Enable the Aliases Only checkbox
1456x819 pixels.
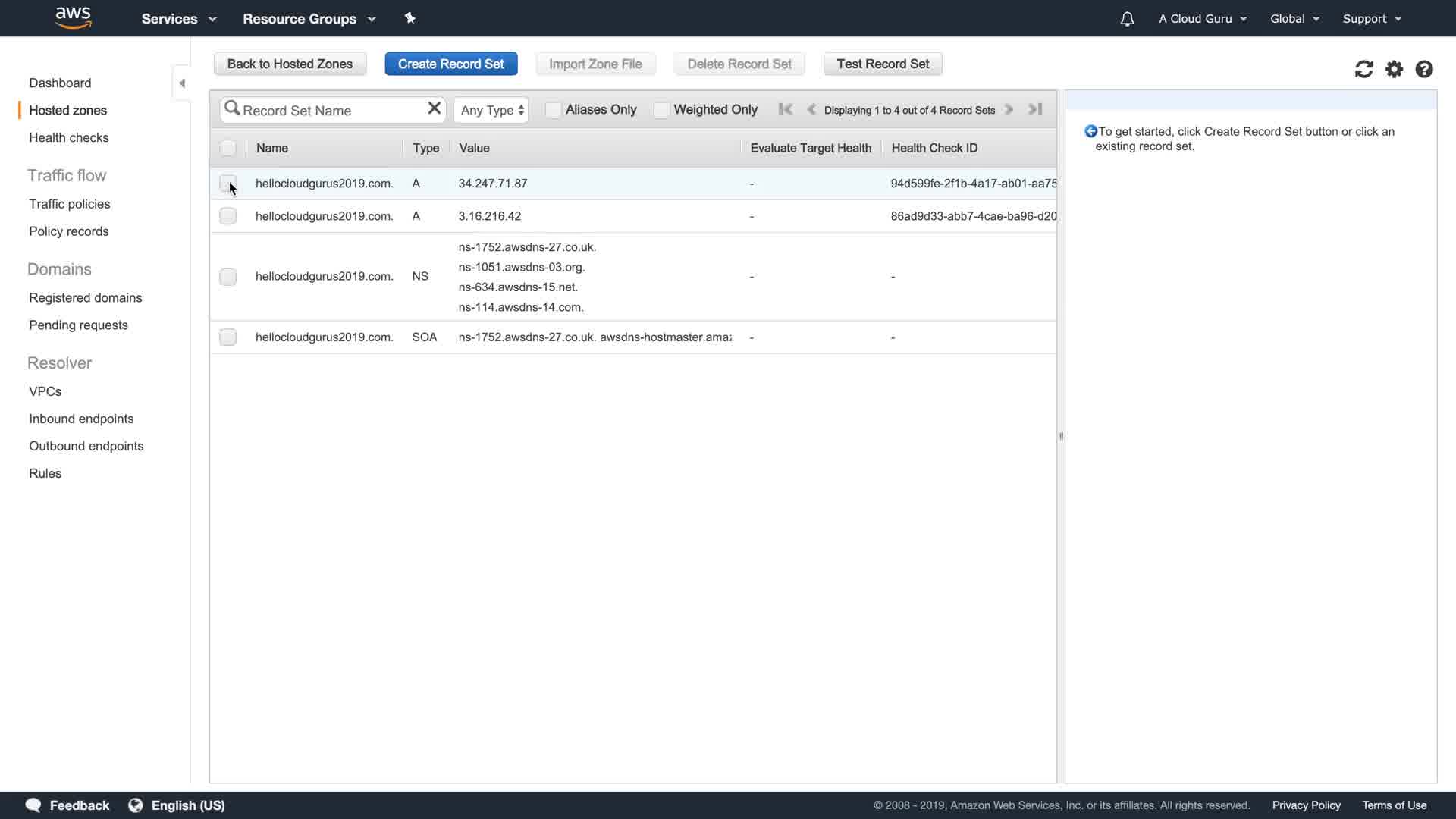pos(554,110)
